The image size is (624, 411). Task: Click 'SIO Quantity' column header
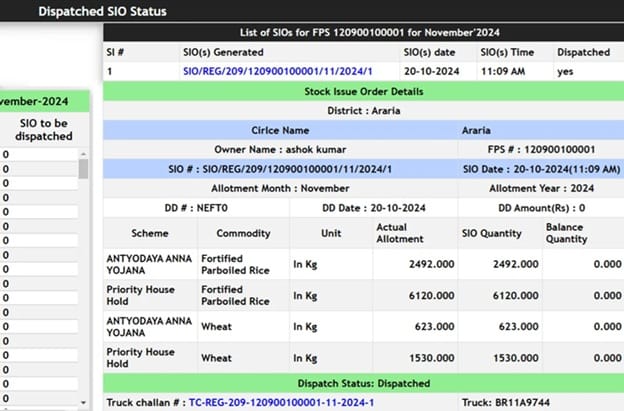(500, 233)
